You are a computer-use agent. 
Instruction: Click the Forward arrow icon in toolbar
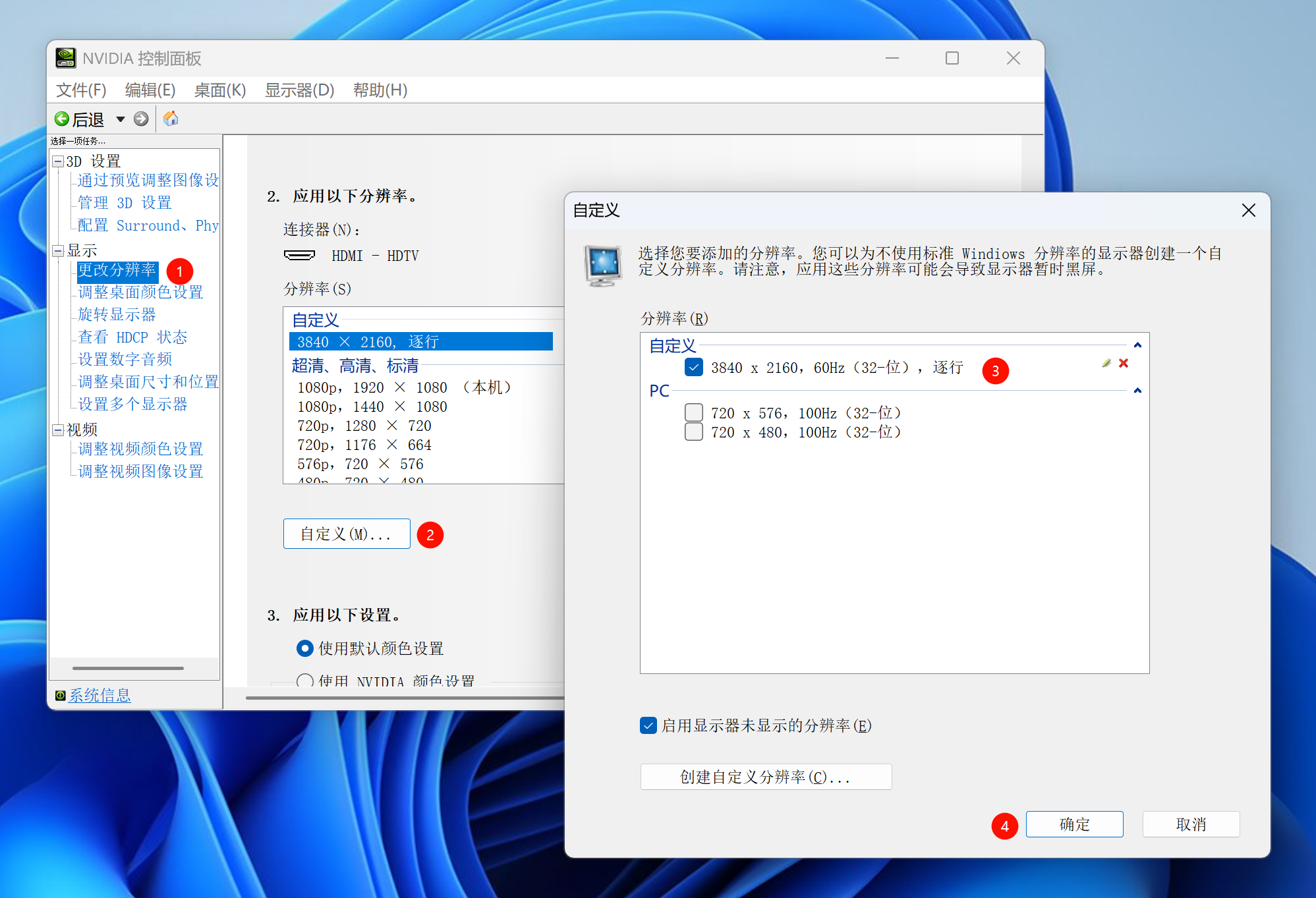click(x=141, y=119)
